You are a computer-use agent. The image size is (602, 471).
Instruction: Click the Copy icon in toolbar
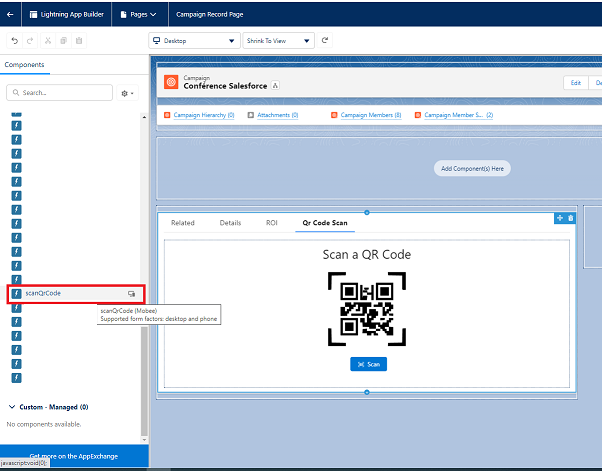point(63,40)
